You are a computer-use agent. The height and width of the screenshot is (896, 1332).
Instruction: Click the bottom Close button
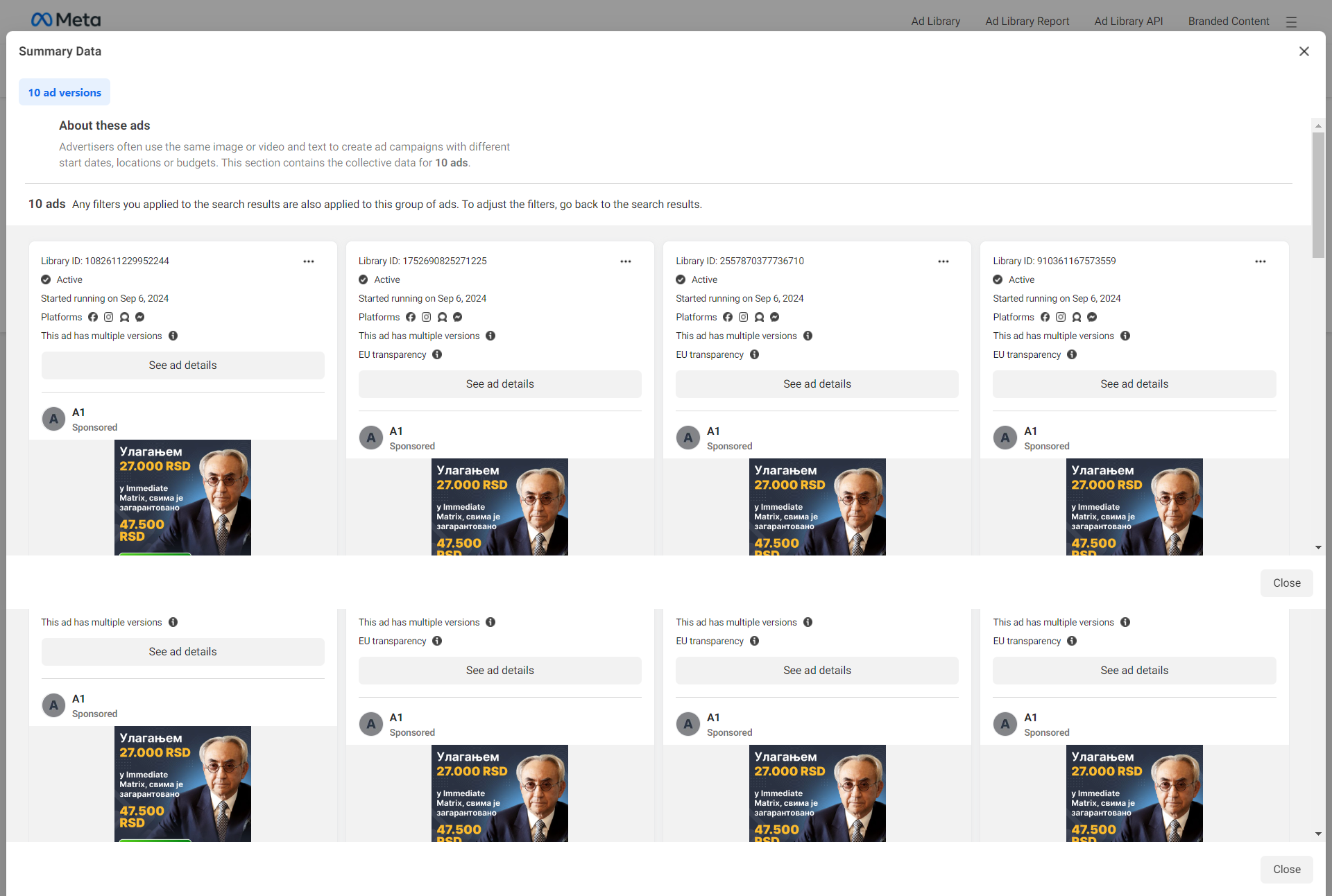point(1287,870)
